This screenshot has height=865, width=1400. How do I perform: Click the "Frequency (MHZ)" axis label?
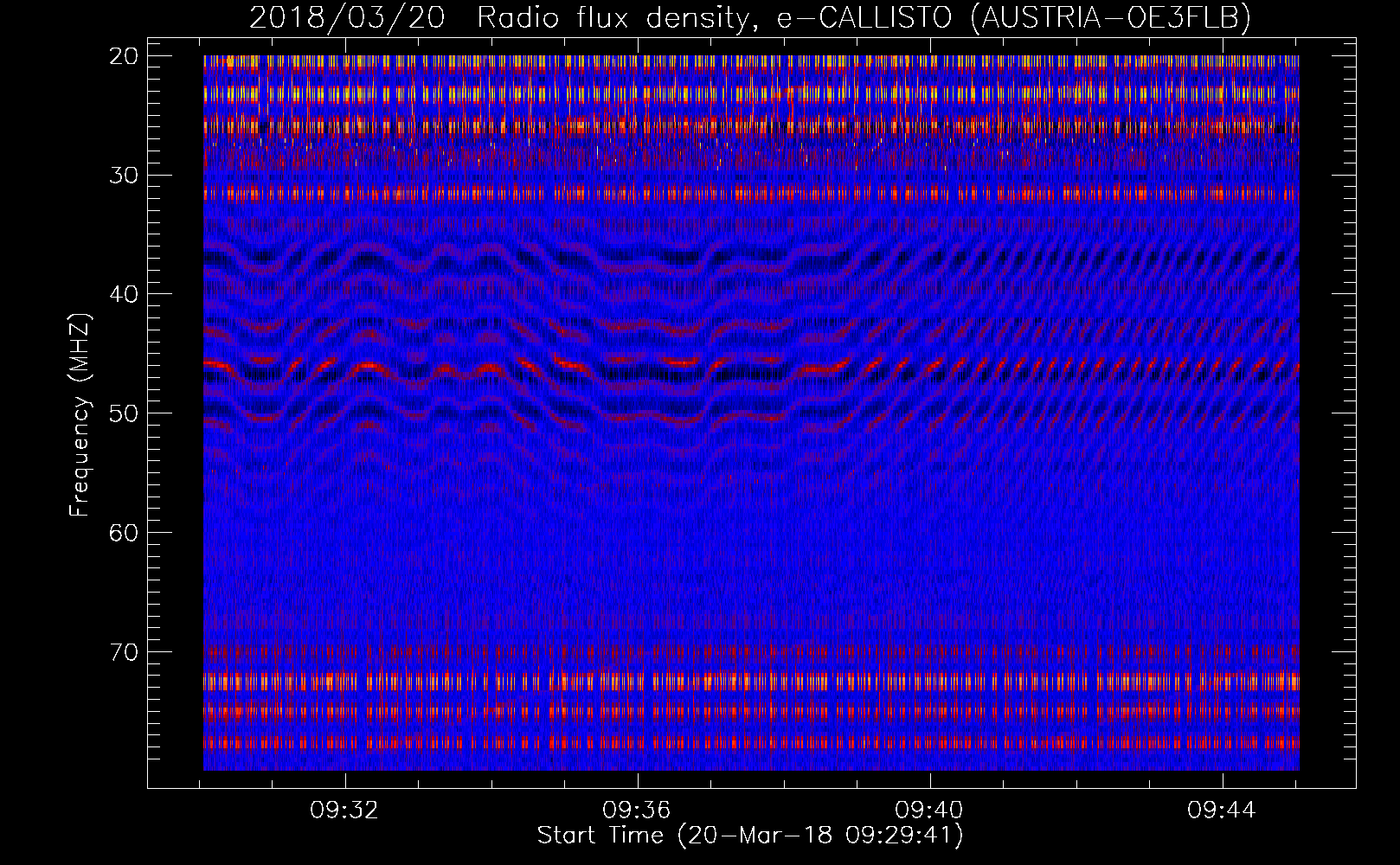80,415
